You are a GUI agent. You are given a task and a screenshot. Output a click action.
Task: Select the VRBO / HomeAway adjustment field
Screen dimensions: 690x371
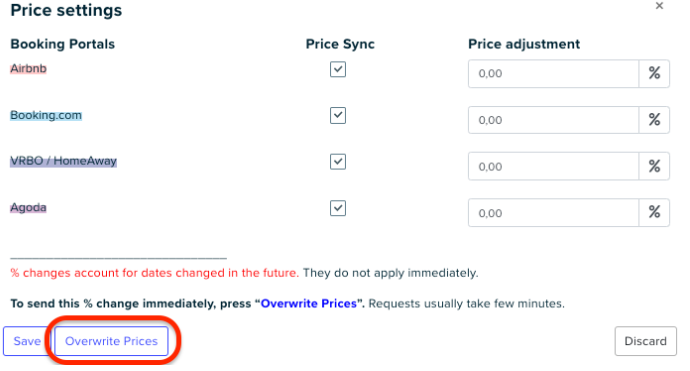(x=553, y=166)
